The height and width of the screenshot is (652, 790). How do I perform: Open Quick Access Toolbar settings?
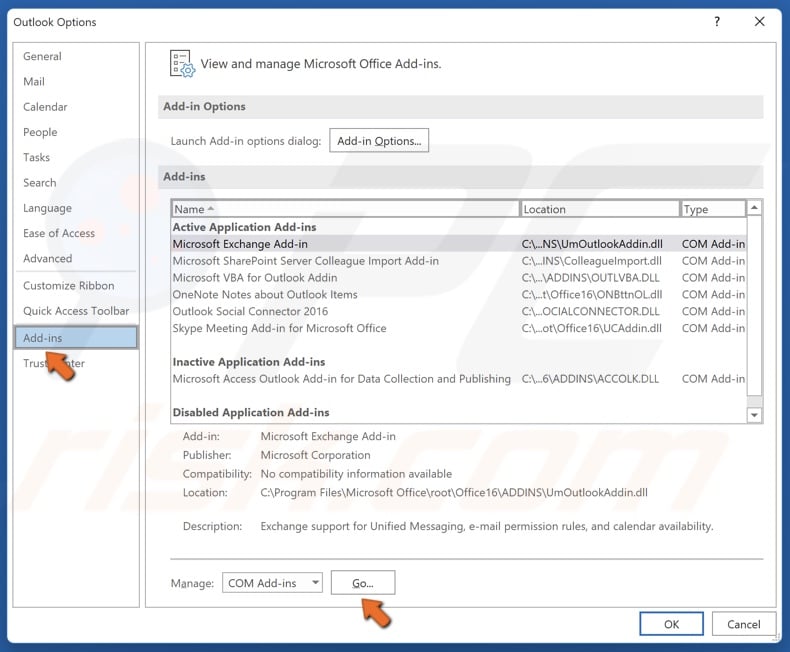pyautogui.click(x=76, y=311)
